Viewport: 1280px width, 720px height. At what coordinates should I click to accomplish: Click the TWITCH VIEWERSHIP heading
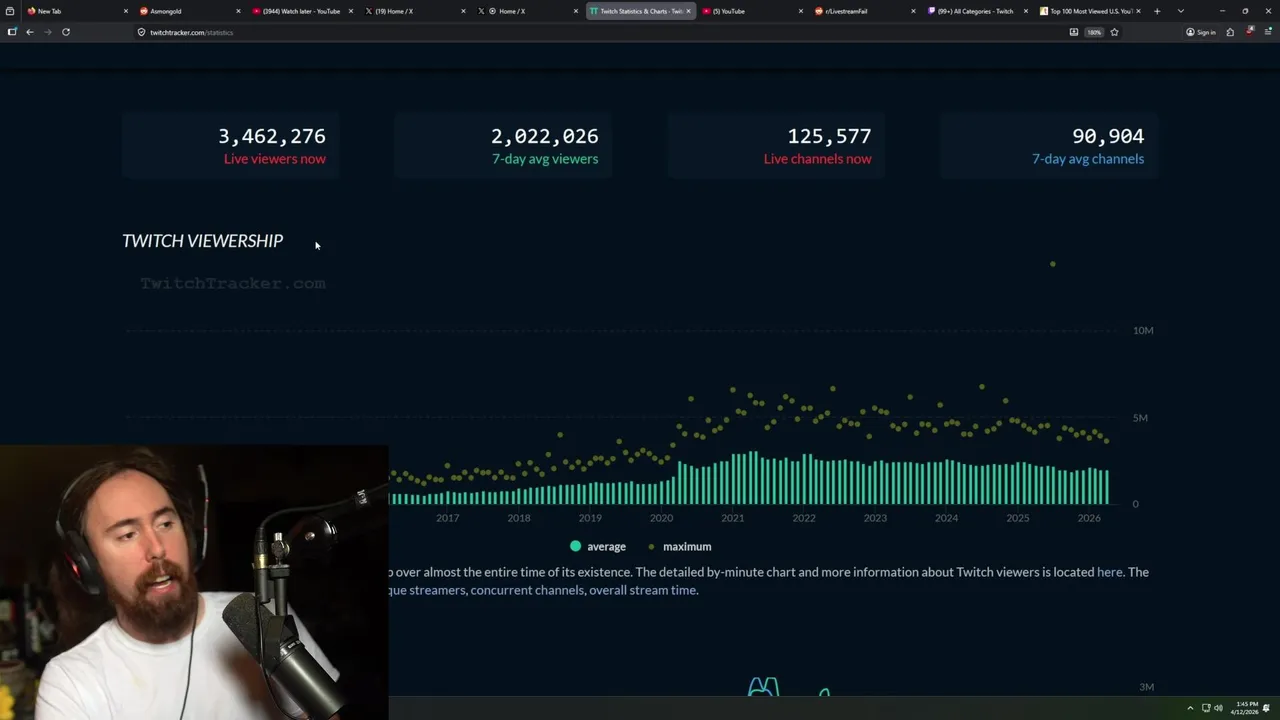click(202, 241)
